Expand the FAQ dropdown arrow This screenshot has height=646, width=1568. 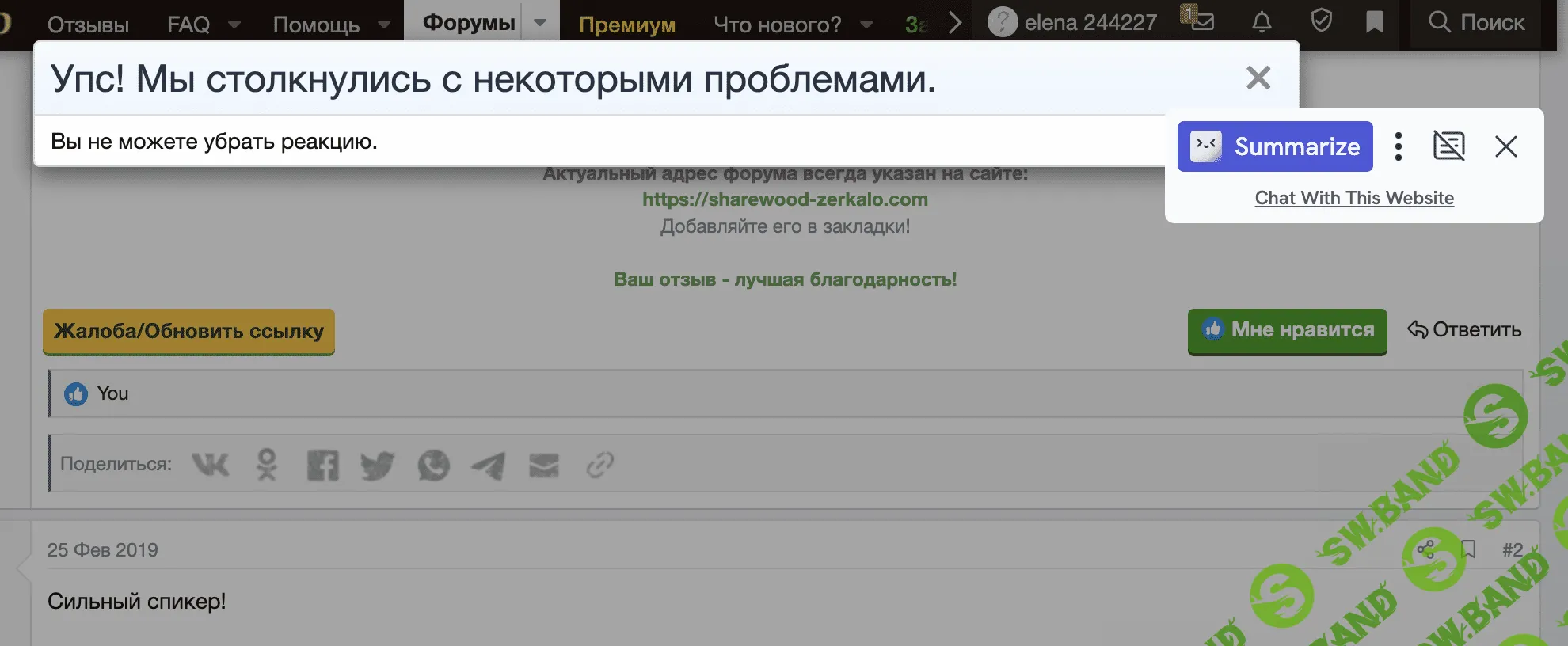234,25
